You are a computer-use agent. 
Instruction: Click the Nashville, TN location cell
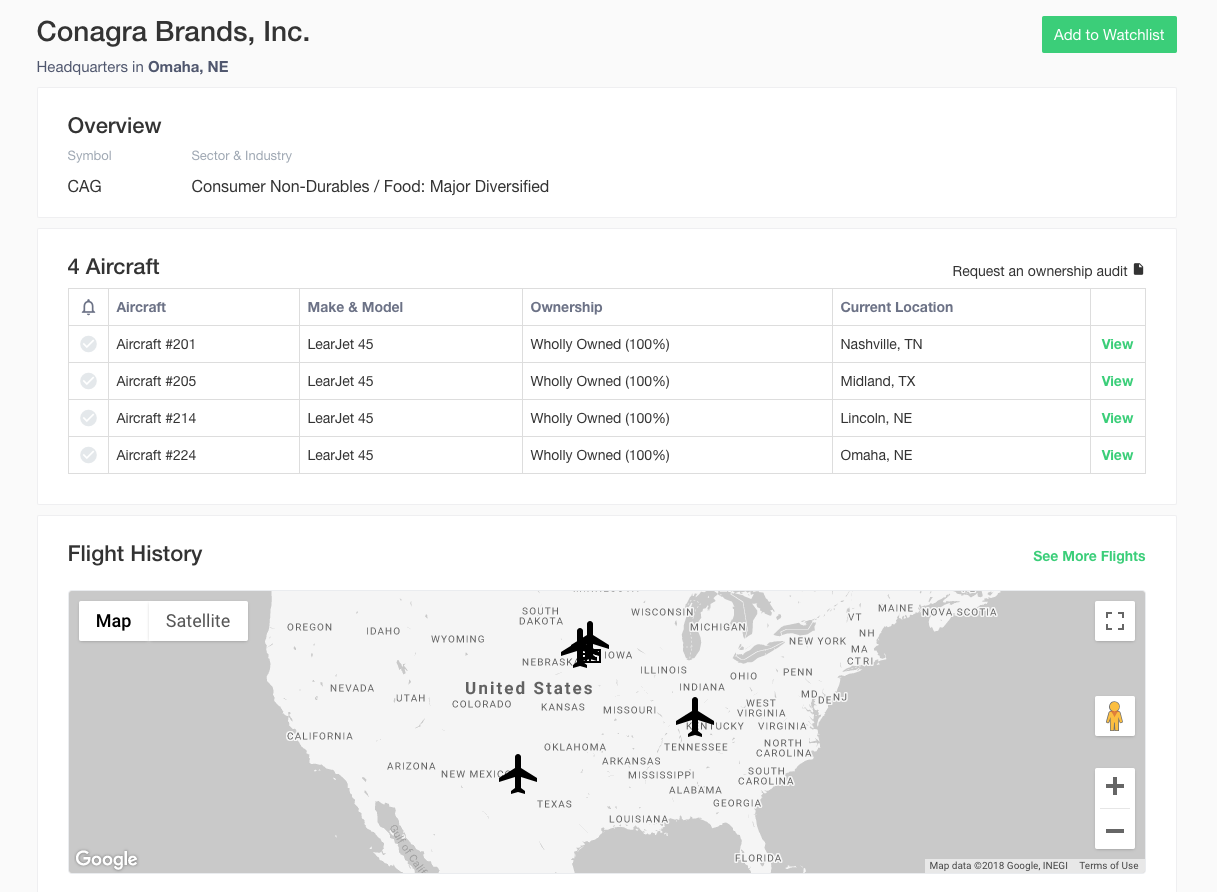tap(960, 344)
